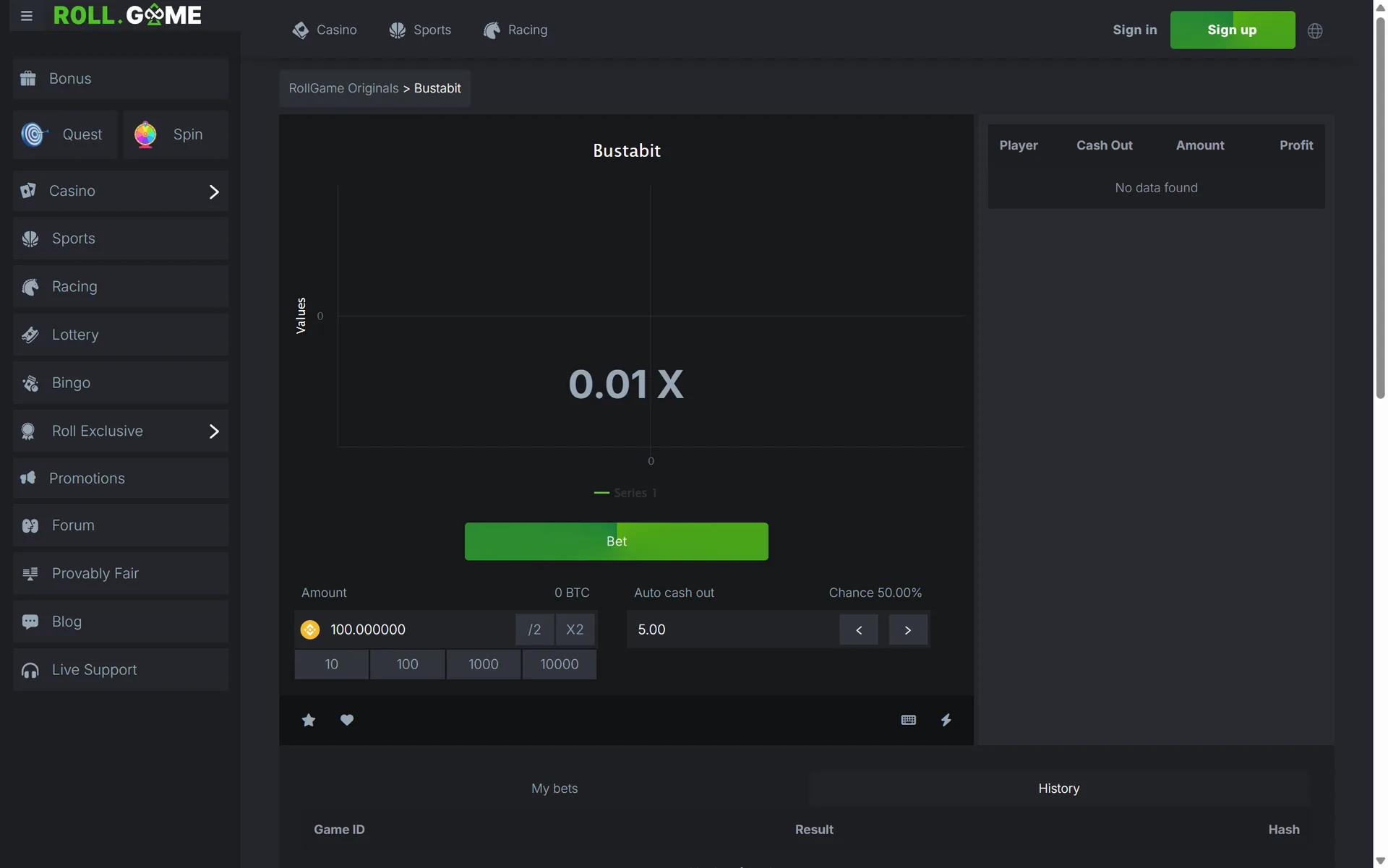Image resolution: width=1388 pixels, height=868 pixels.
Task: Open the keyboard hotkeys icon
Action: click(909, 720)
